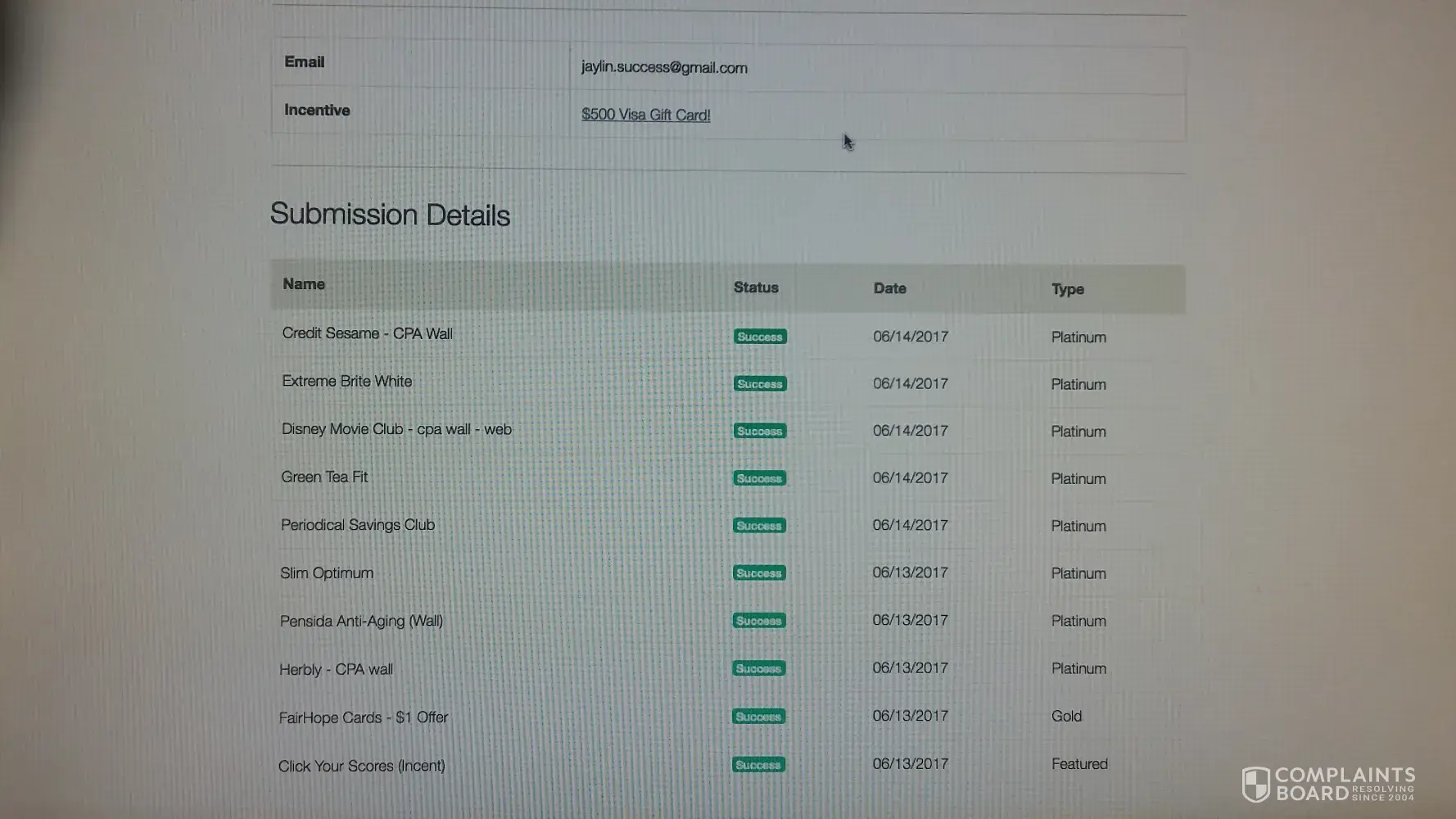1456x819 pixels.
Task: Click the 06/13/2017 date in Herbly row
Action: click(x=911, y=667)
